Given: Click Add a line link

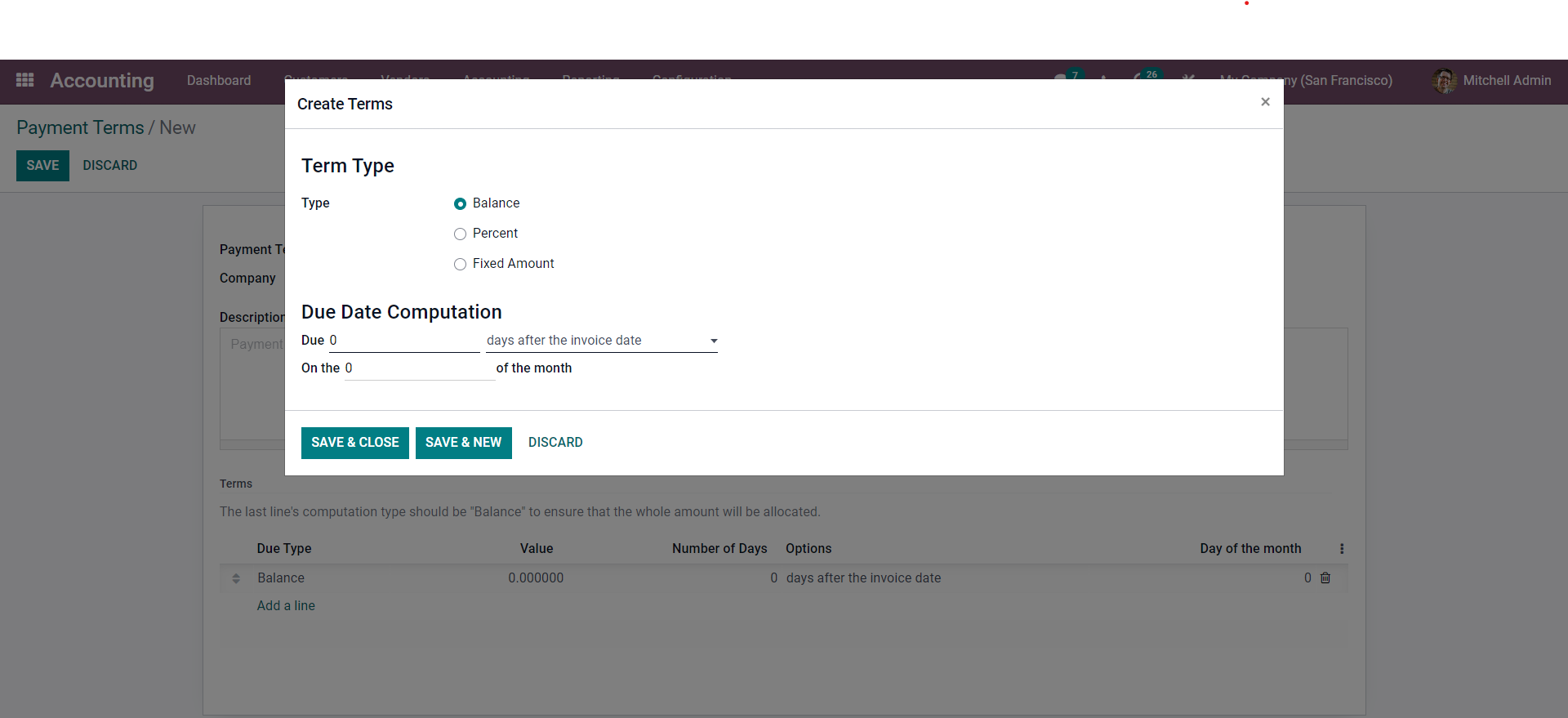Looking at the screenshot, I should tap(286, 605).
